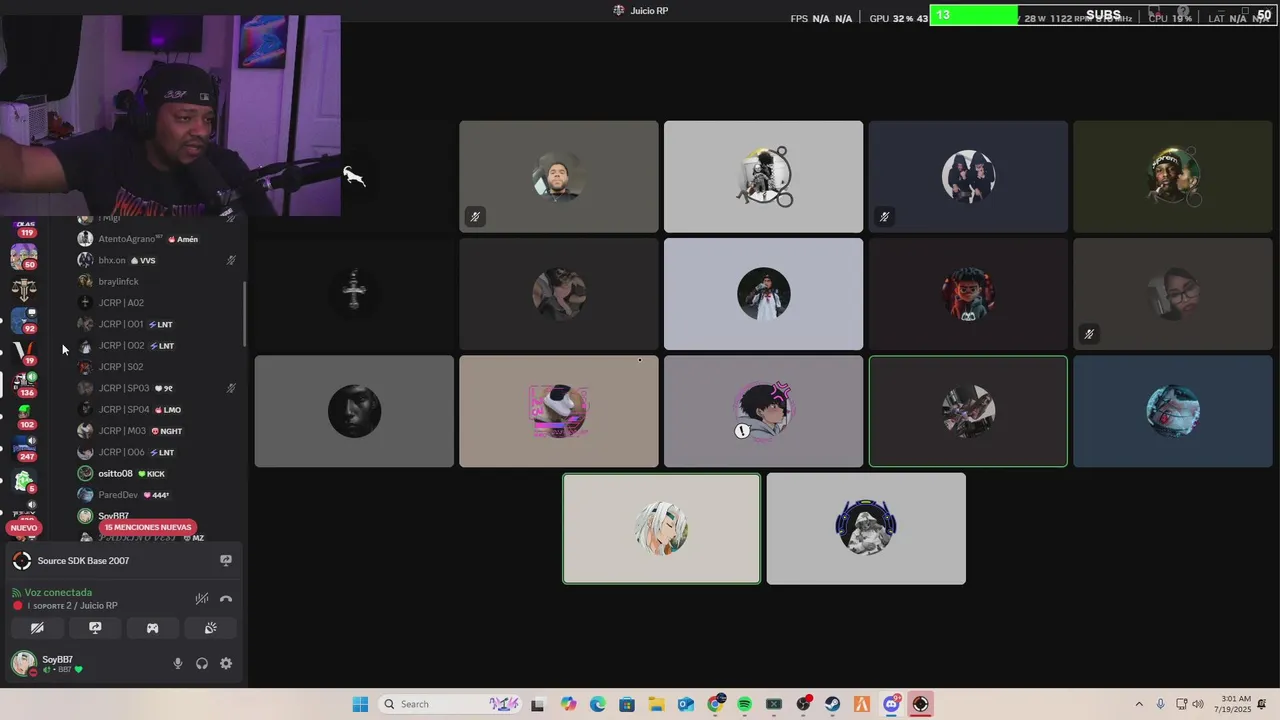The width and height of the screenshot is (1280, 720).
Task: Focus the tile with the bearded man photo
Action: coord(559,177)
